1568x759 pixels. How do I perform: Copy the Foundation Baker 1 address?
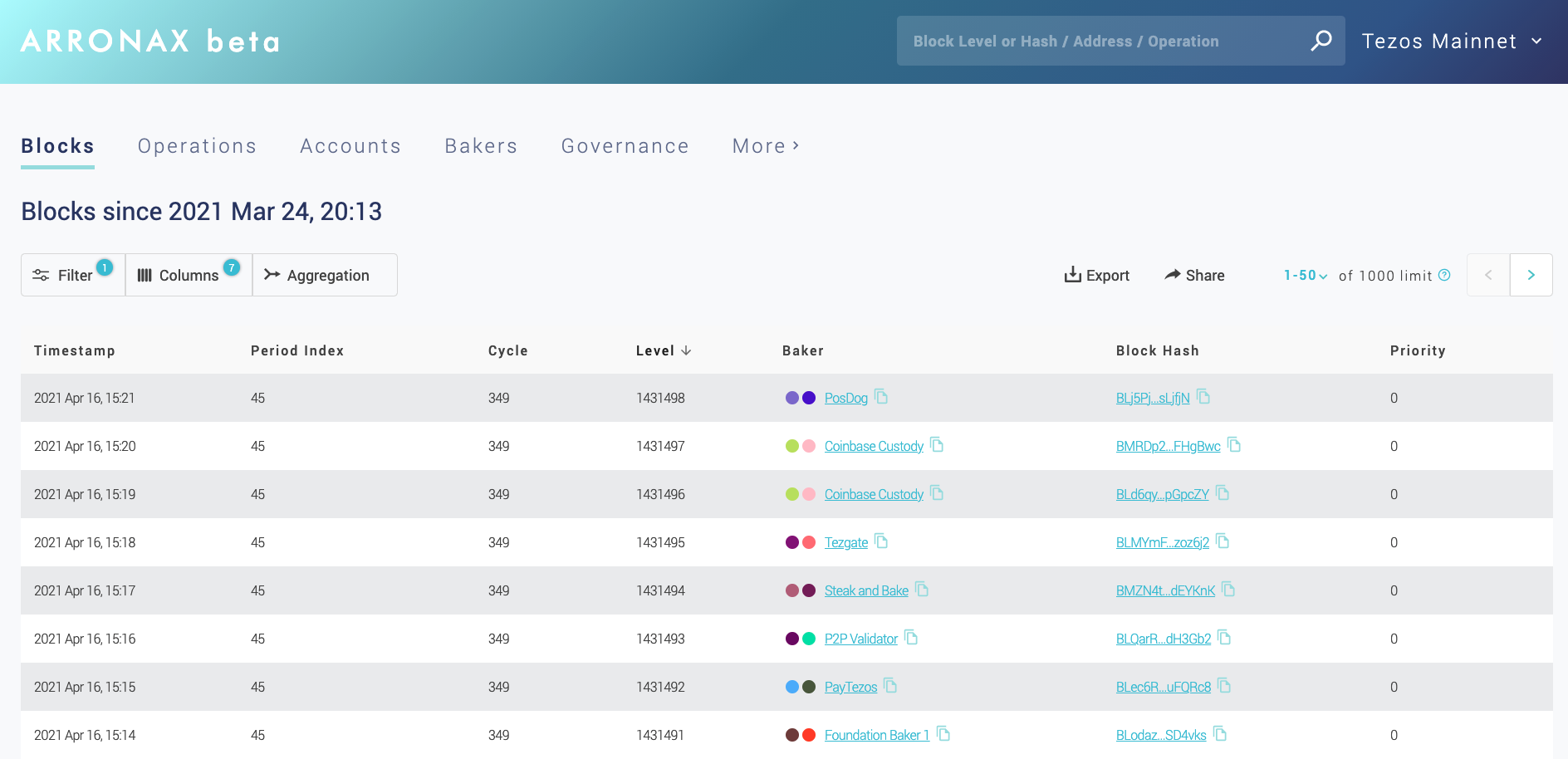click(x=943, y=734)
